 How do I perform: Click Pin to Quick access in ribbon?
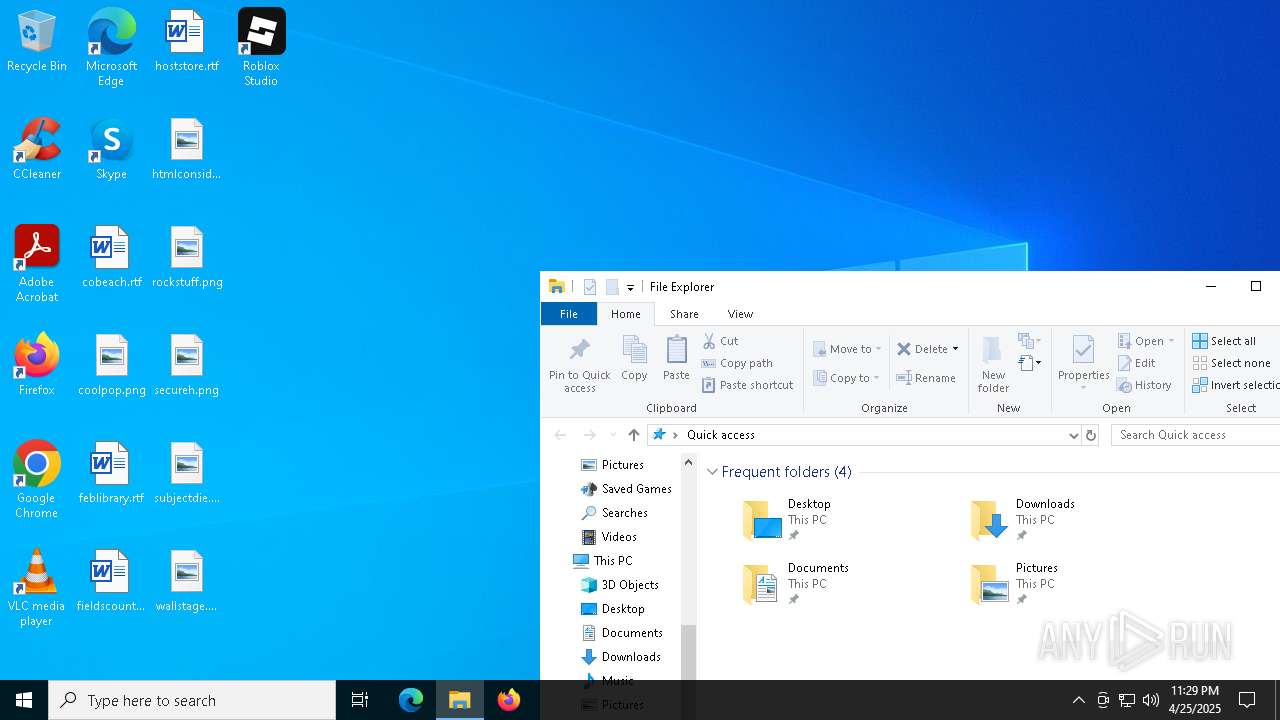(x=579, y=365)
